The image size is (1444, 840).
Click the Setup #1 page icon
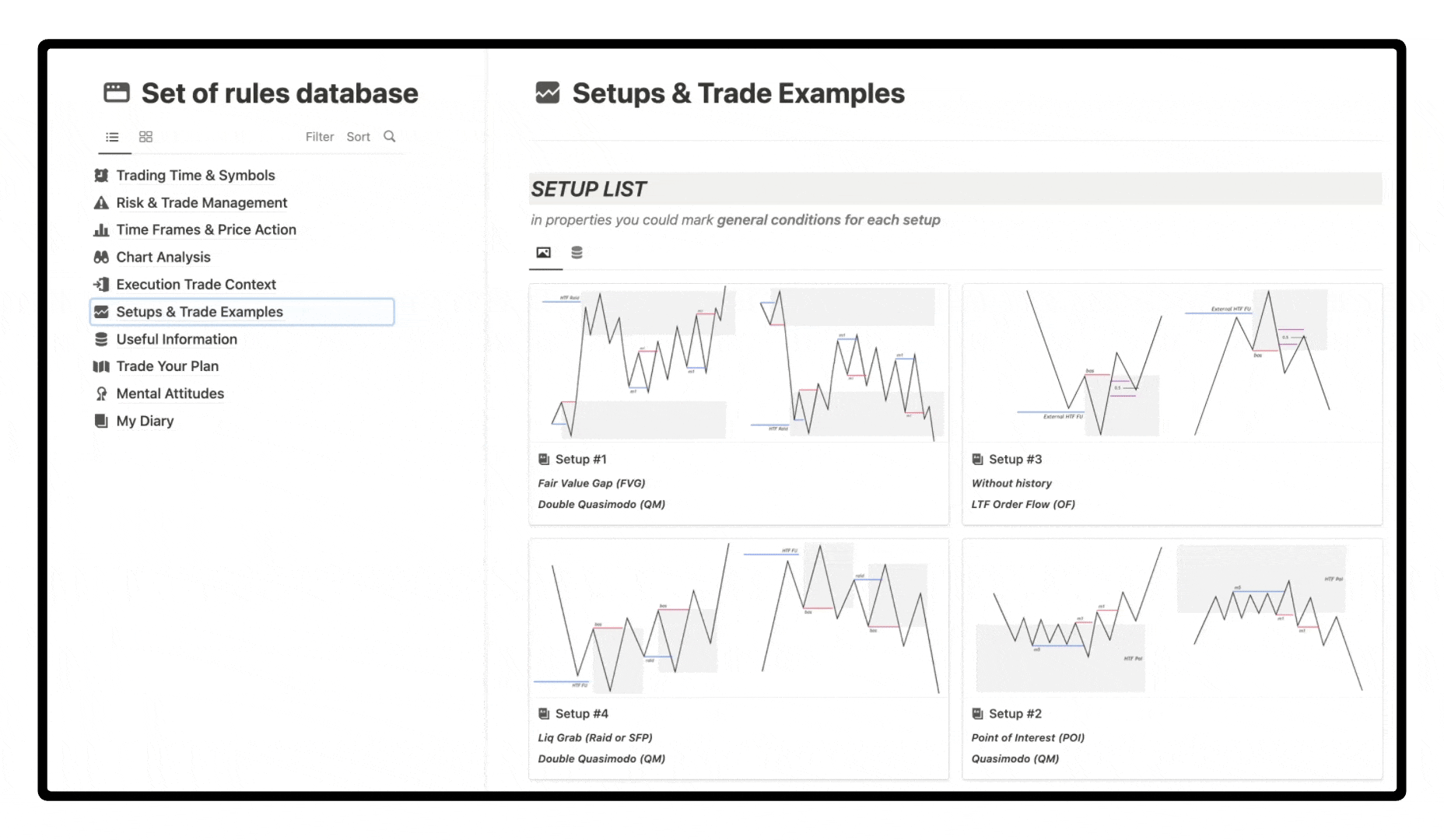(544, 460)
